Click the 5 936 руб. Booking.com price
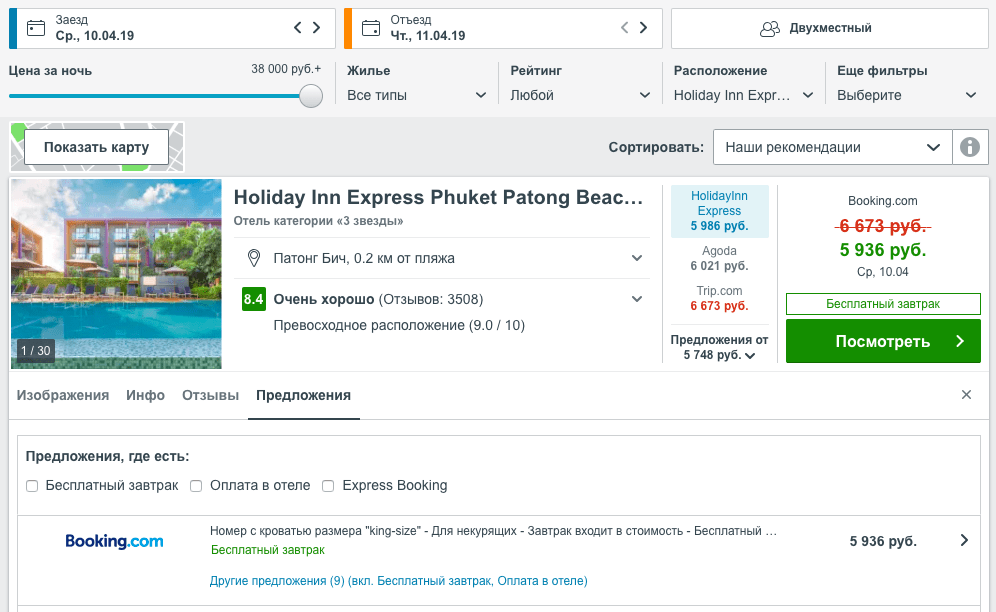 [x=883, y=250]
